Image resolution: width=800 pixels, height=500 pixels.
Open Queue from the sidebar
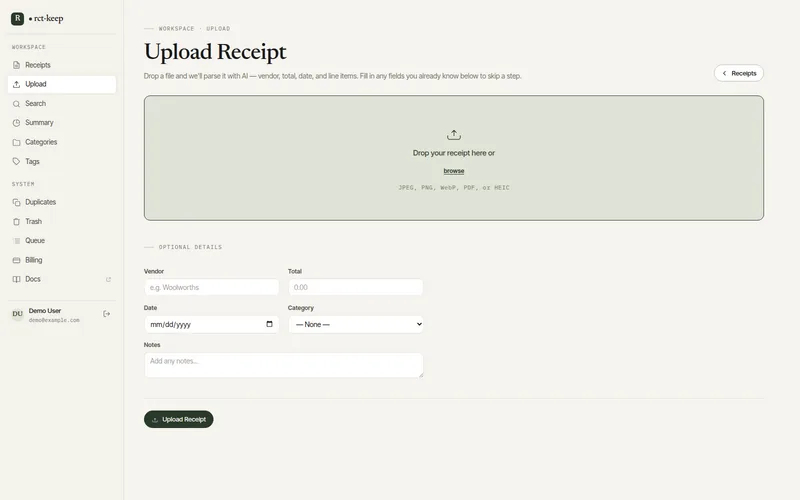pyautogui.click(x=62, y=241)
